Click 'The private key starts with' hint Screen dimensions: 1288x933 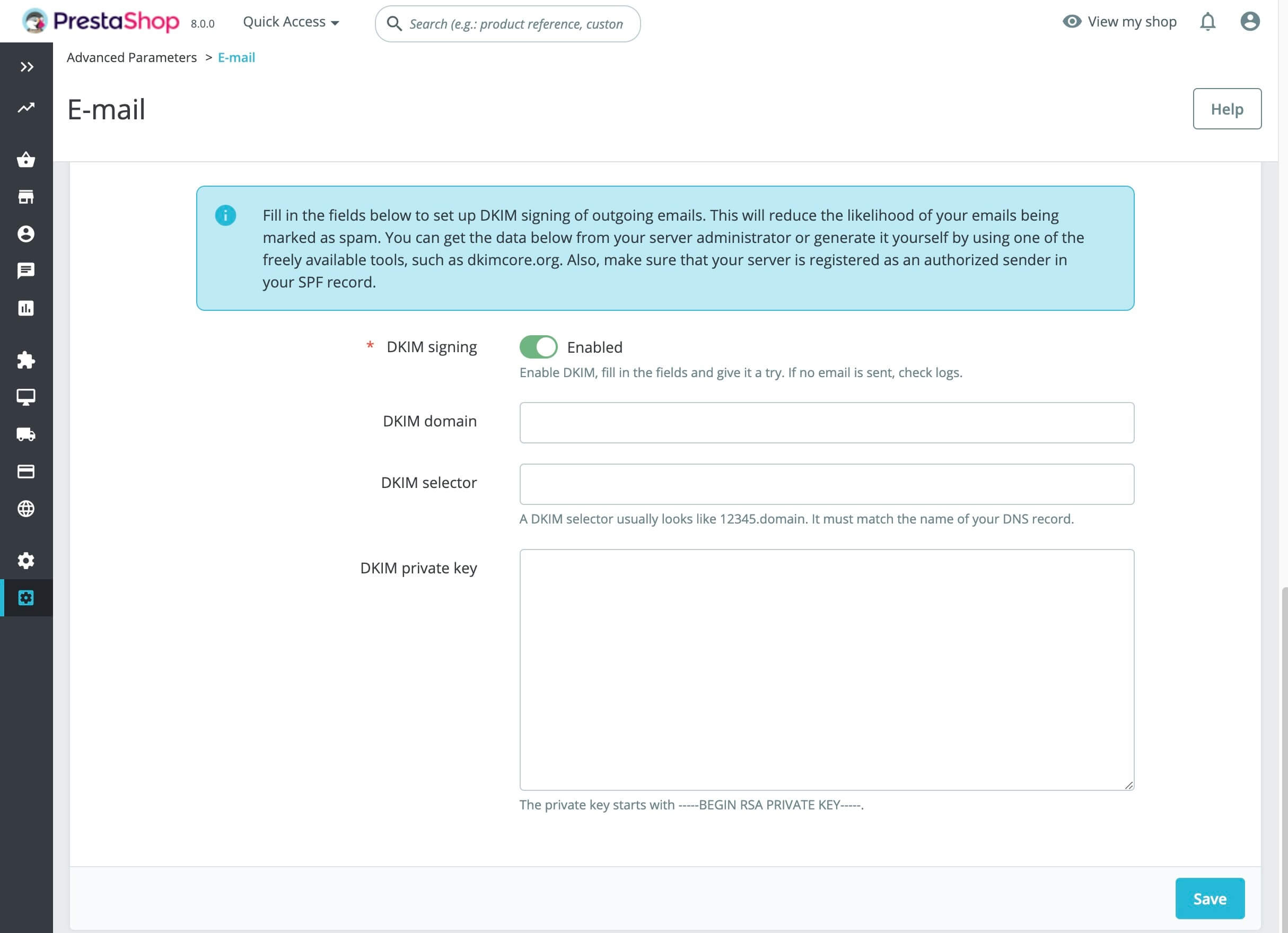tap(691, 805)
